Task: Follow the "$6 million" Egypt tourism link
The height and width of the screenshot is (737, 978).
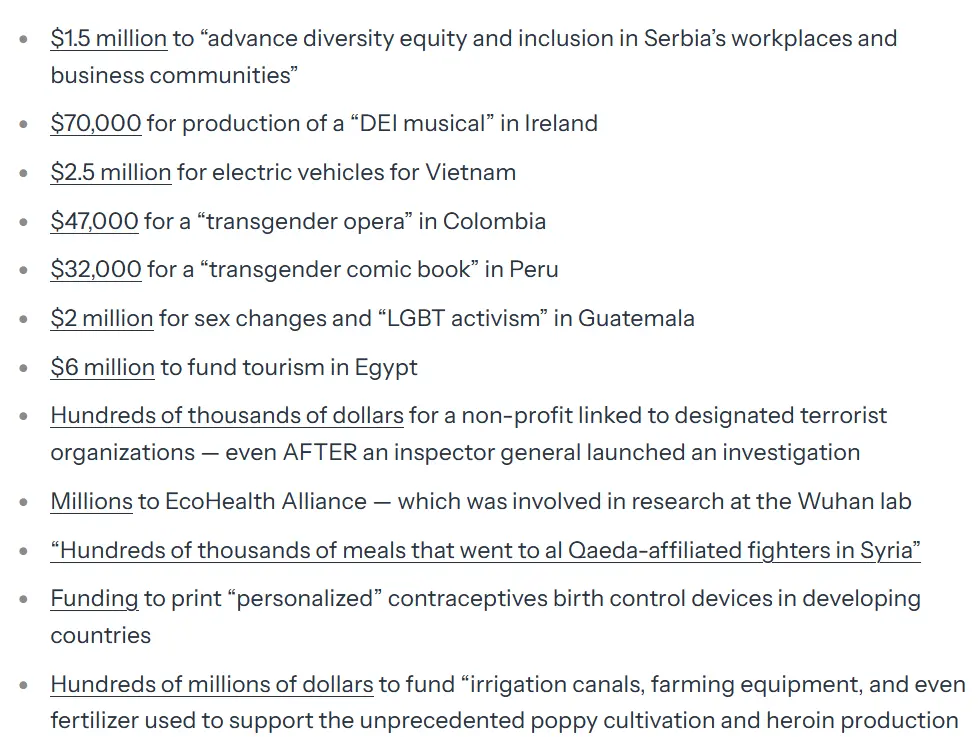Action: click(x=102, y=368)
